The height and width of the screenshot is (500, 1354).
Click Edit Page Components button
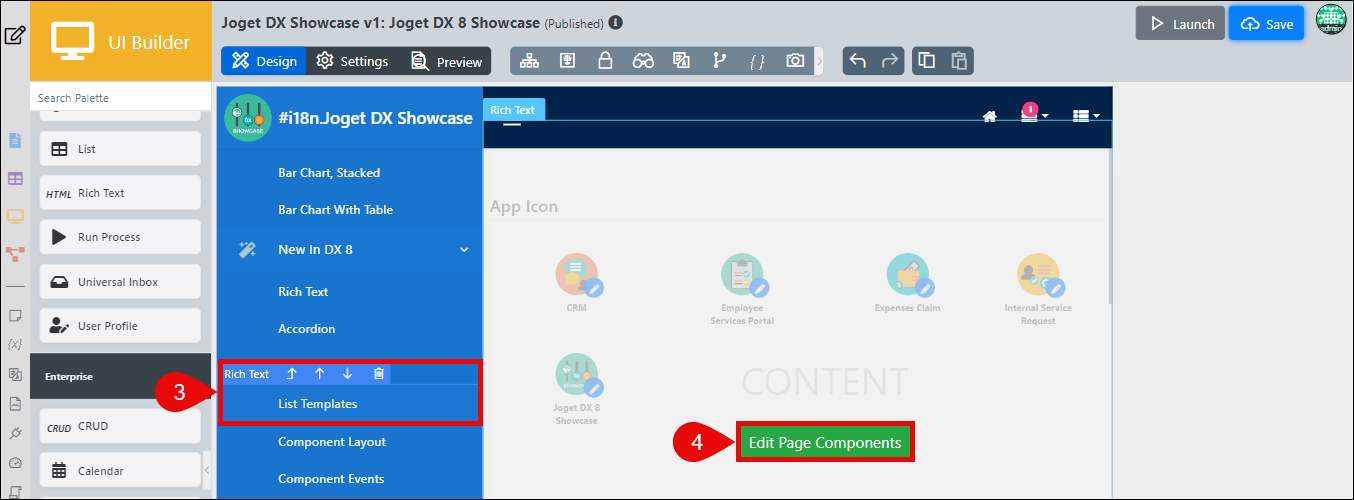point(825,442)
